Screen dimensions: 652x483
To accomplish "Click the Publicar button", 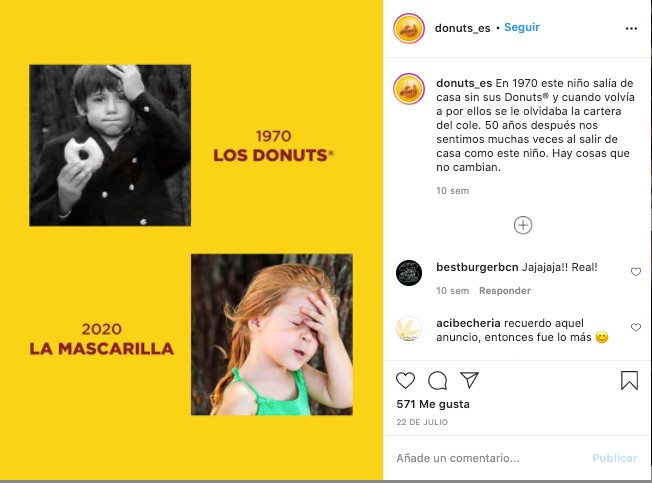I will [614, 458].
